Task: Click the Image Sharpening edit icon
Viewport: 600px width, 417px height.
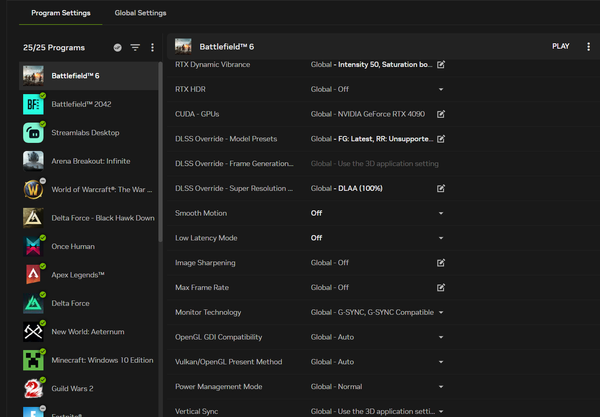Action: coord(441,263)
